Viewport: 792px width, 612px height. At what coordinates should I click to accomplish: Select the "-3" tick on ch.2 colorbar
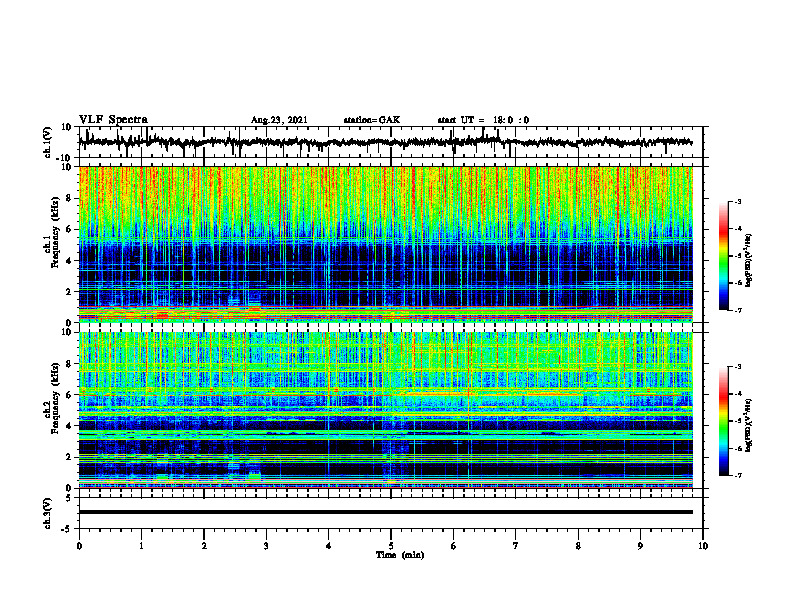point(737,367)
